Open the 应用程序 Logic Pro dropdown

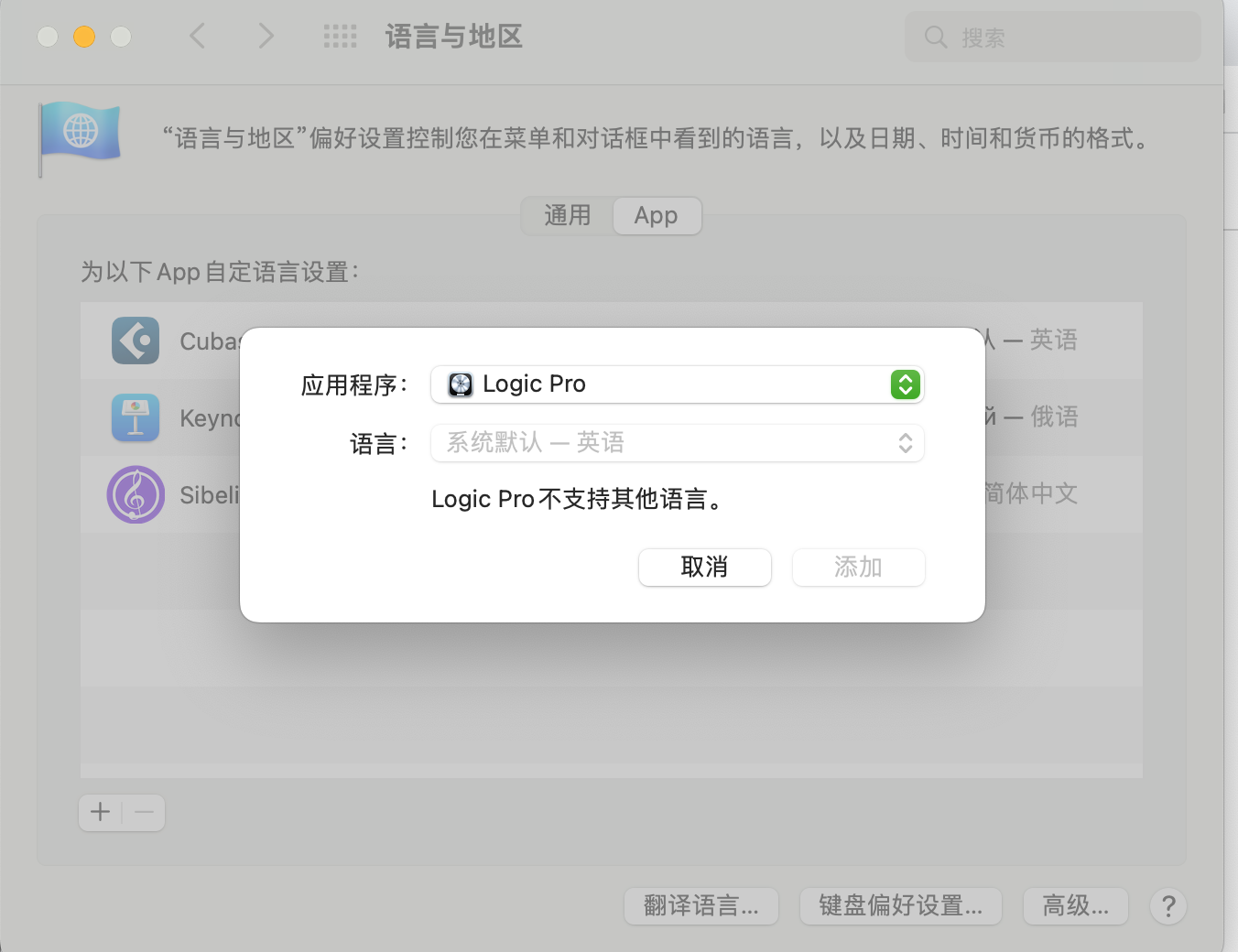677,384
